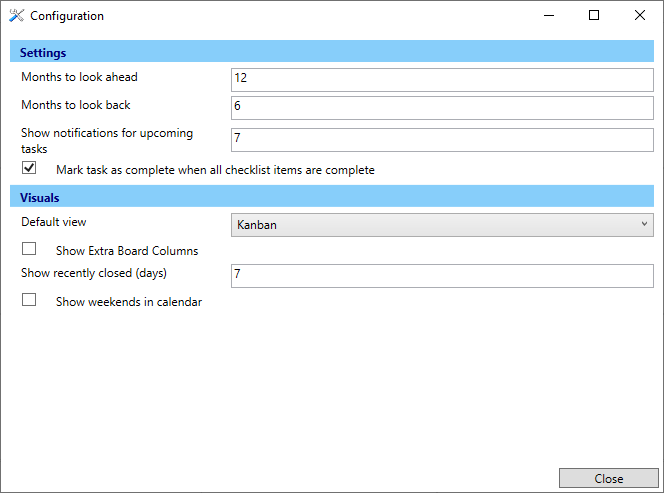Viewport: 664px width, 493px height.
Task: Edit the Months to look ahead field
Action: click(442, 80)
